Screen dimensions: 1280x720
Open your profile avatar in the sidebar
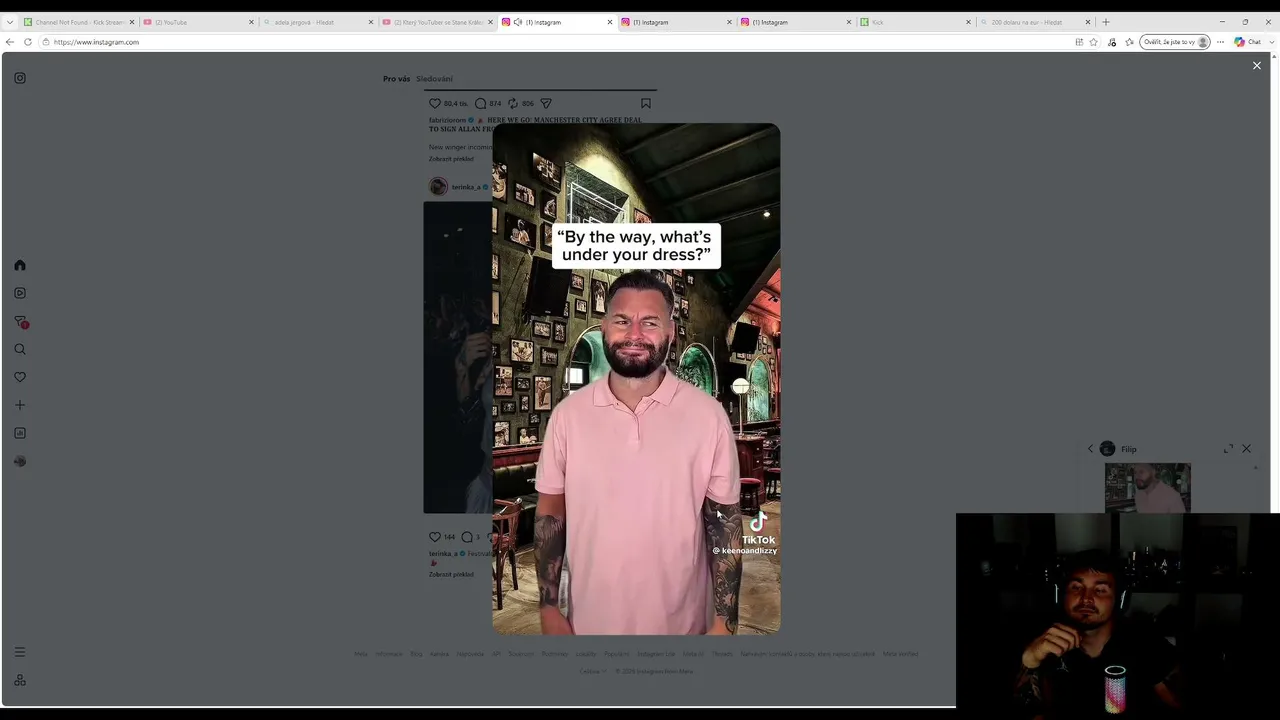[x=20, y=461]
